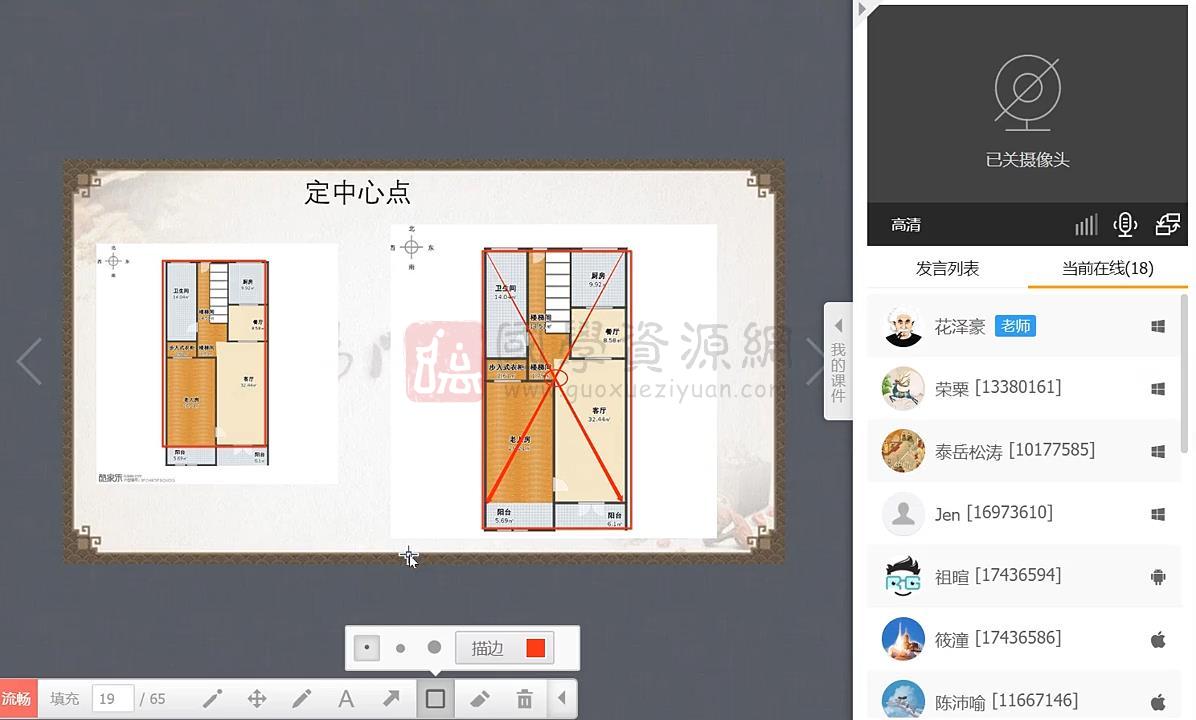The image size is (1196, 720).
Task: Toggle the microphone icon
Action: [1125, 225]
